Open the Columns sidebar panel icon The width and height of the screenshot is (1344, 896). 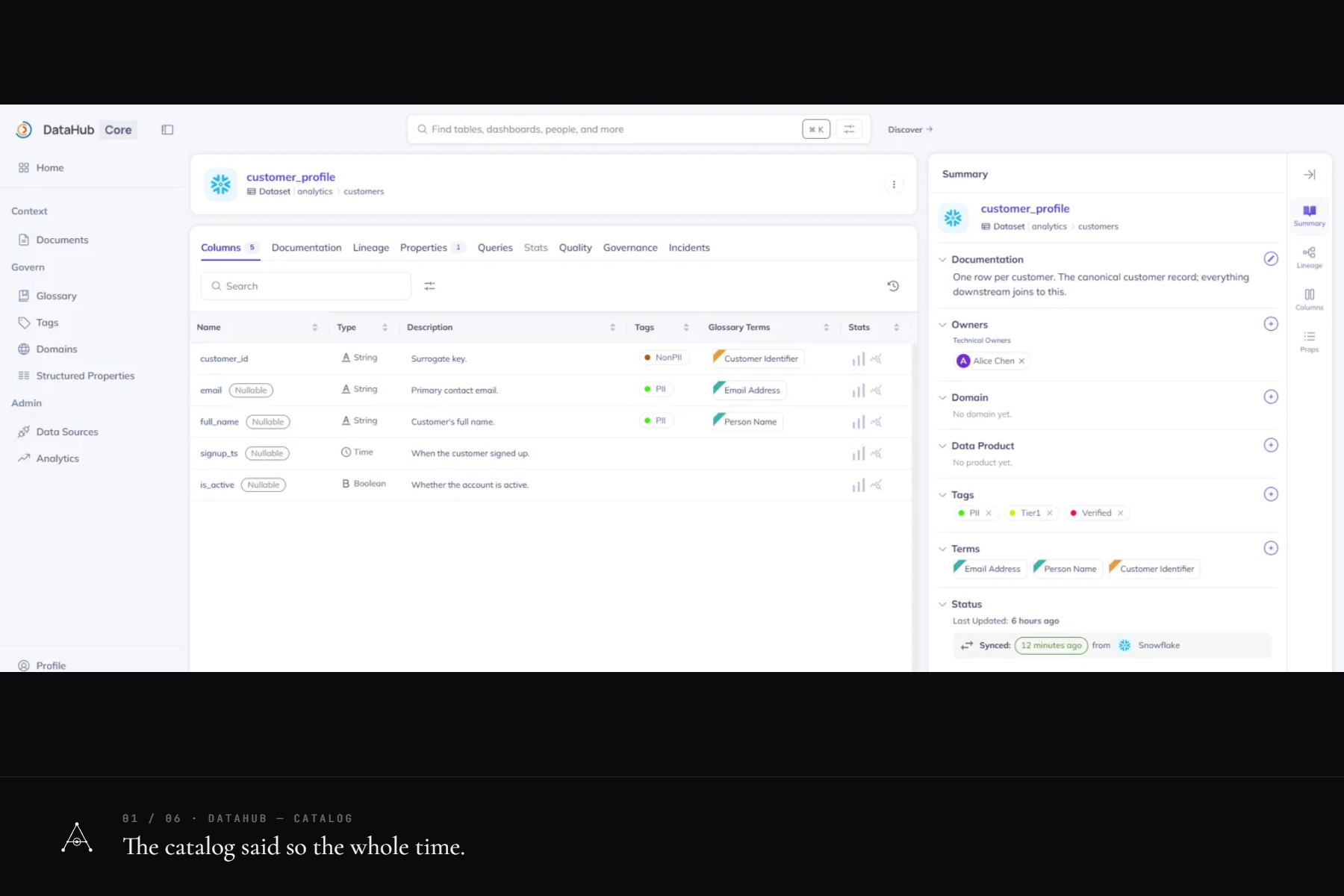coord(1310,299)
